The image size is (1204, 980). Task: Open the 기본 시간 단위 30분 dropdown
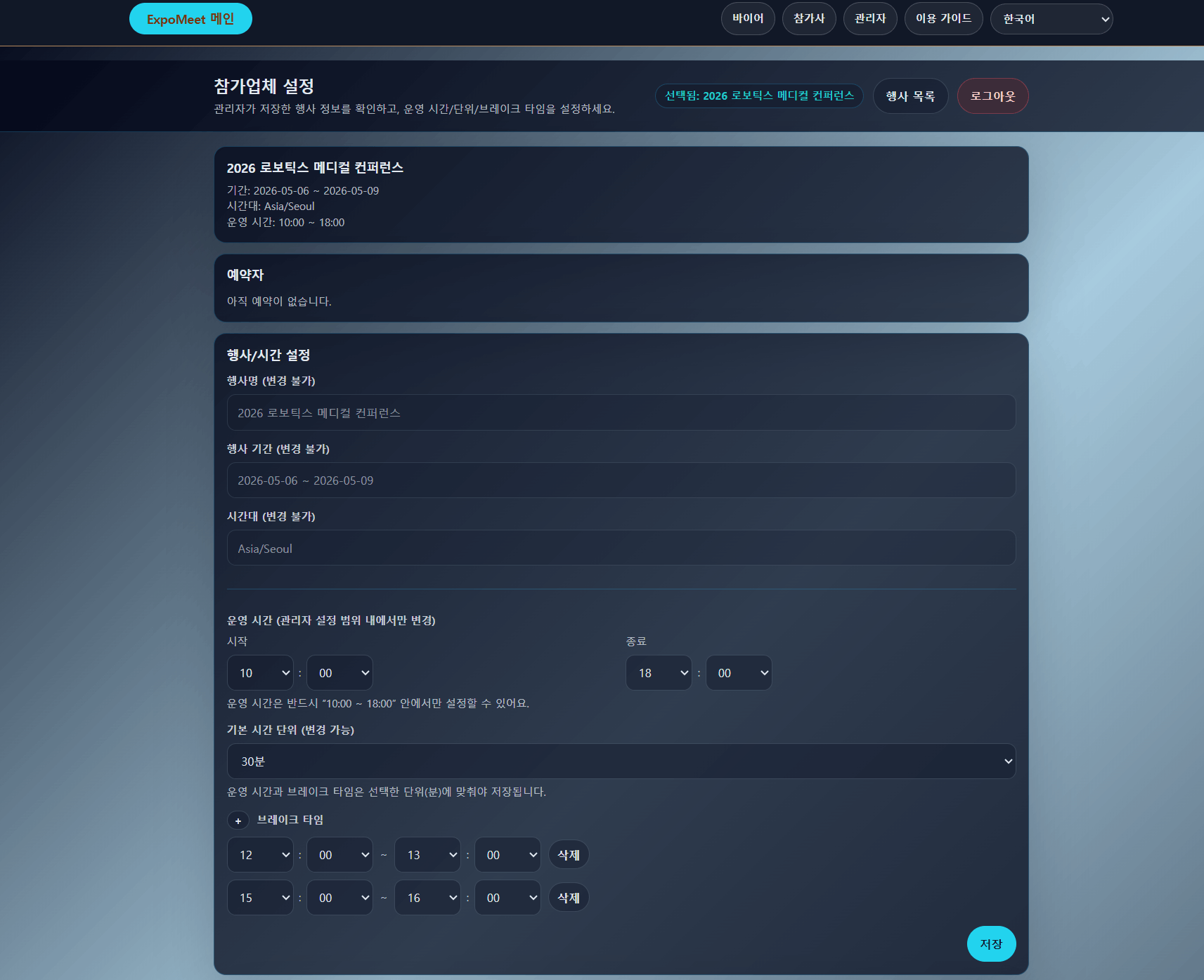pos(620,761)
